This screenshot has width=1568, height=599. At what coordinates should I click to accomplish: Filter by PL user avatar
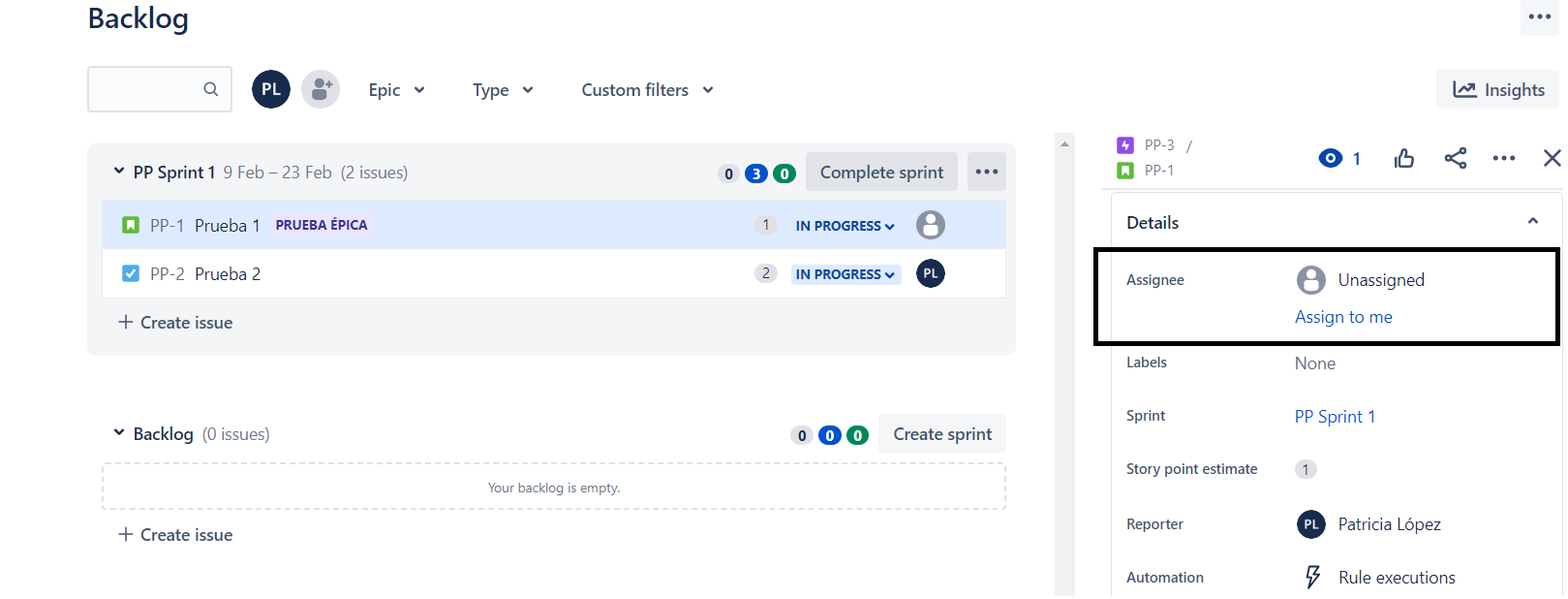[x=271, y=89]
